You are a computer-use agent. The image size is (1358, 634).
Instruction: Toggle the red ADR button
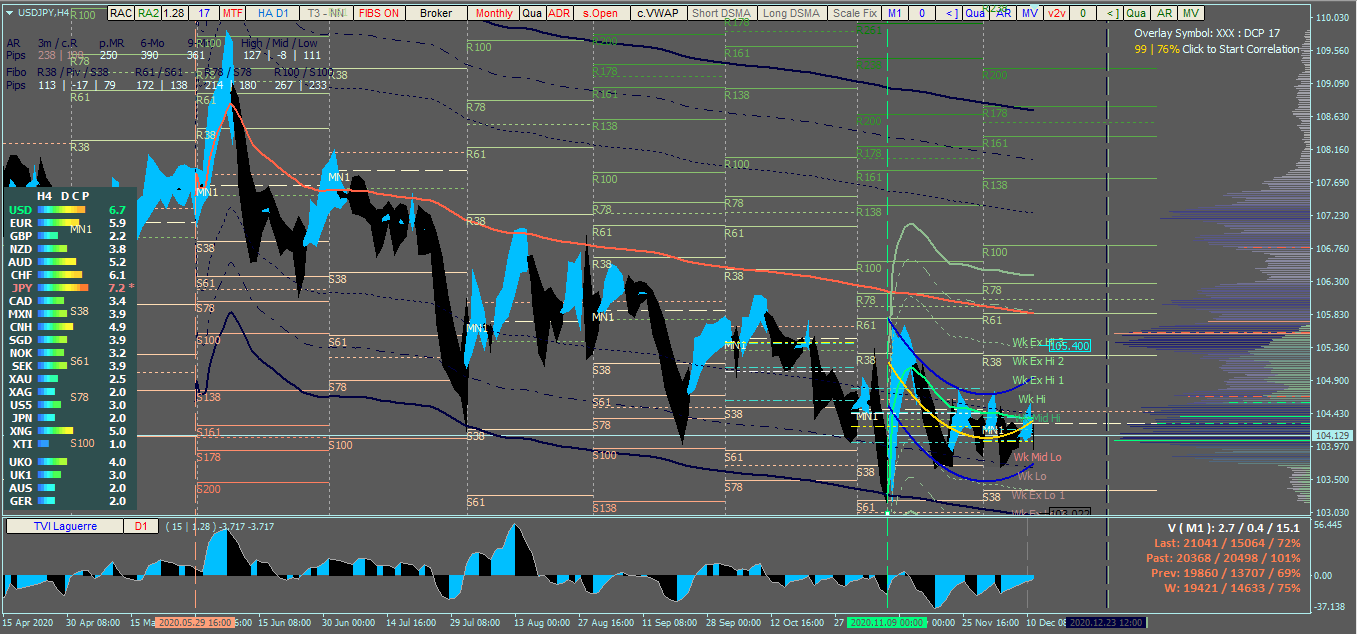559,13
